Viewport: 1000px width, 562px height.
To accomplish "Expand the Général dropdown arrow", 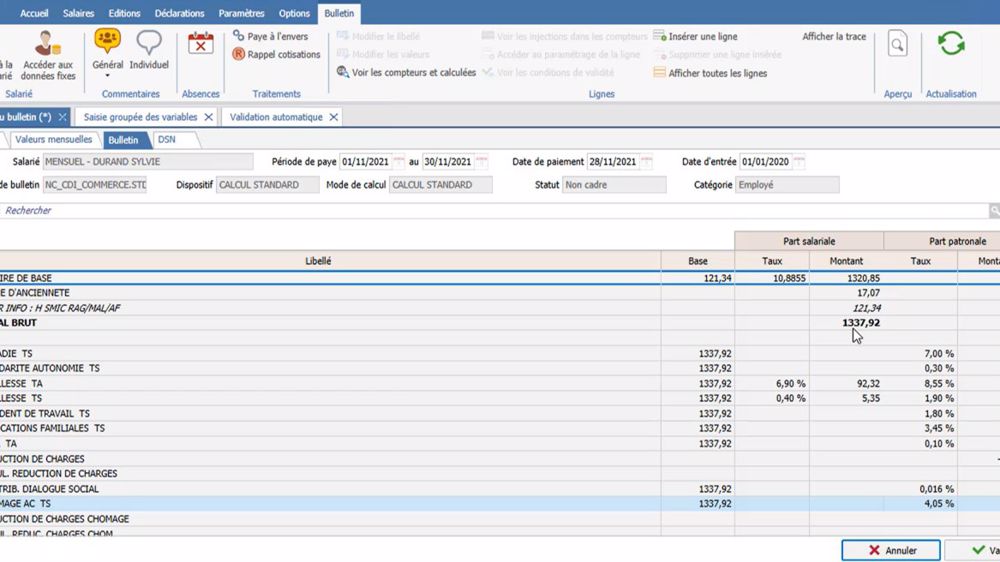I will [x=107, y=76].
